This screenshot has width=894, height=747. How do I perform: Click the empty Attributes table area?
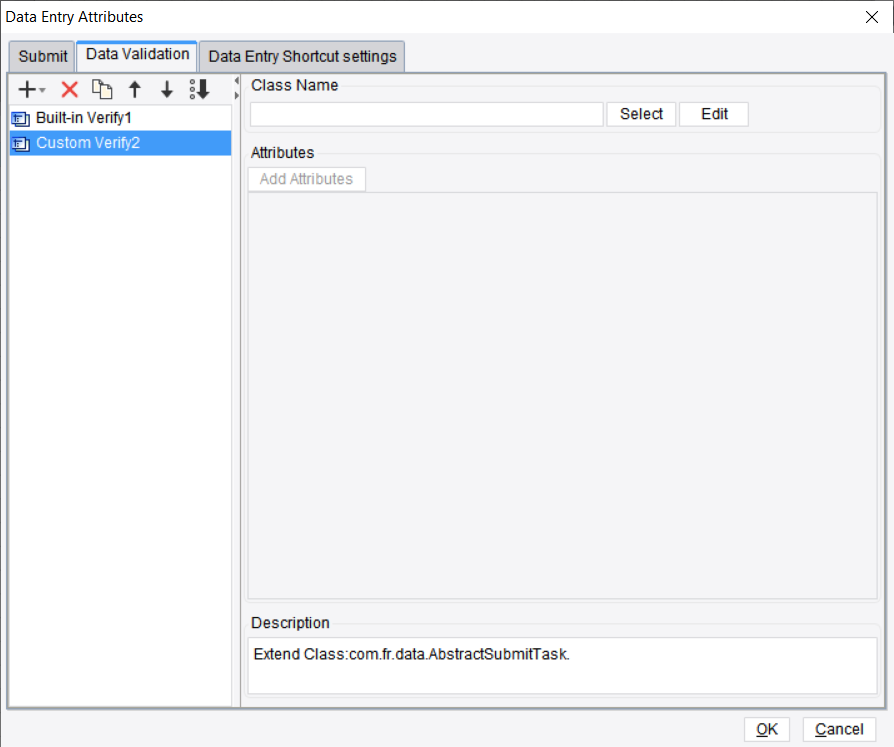tap(562, 396)
